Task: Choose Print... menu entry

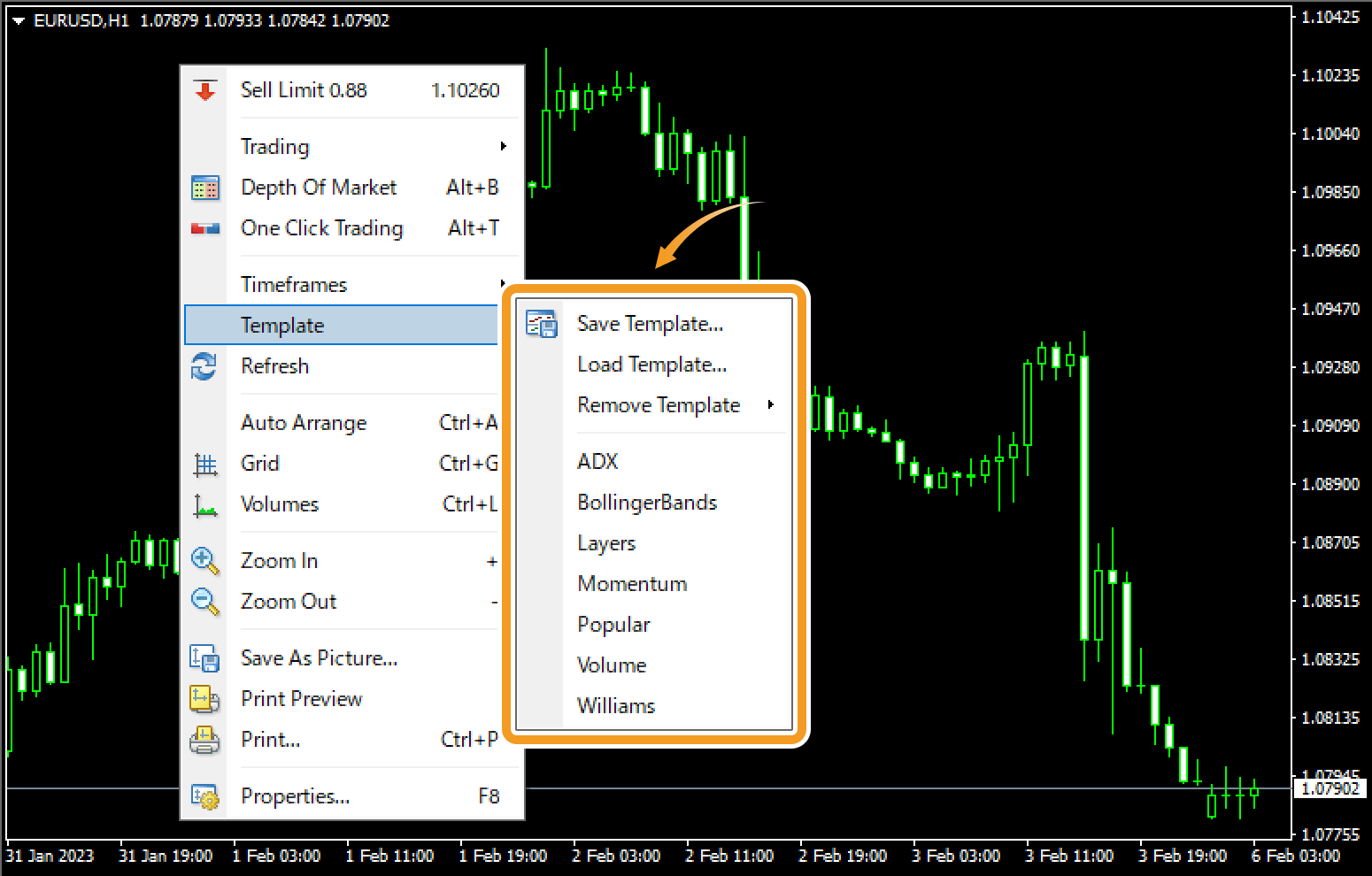Action: click(x=343, y=740)
